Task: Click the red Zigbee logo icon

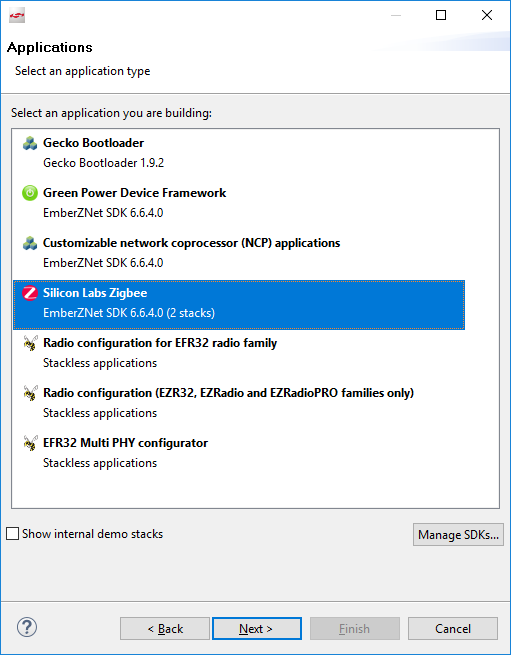Action: tap(30, 293)
